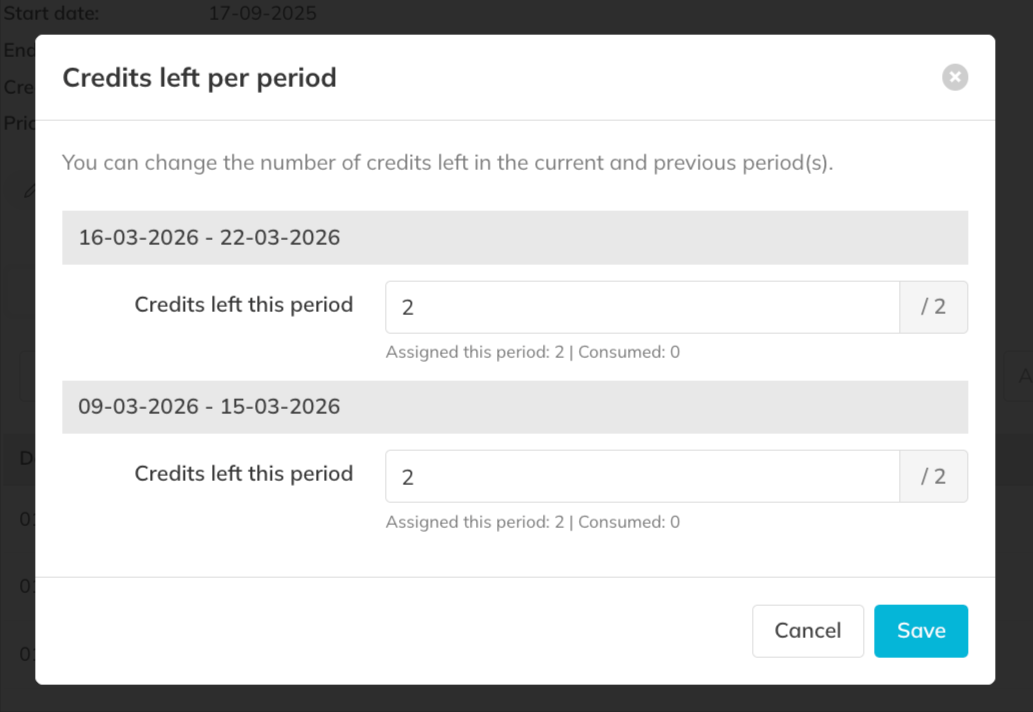This screenshot has width=1033, height=712.
Task: Click partially hidden 'End' label behind dialog
Action: (18, 50)
